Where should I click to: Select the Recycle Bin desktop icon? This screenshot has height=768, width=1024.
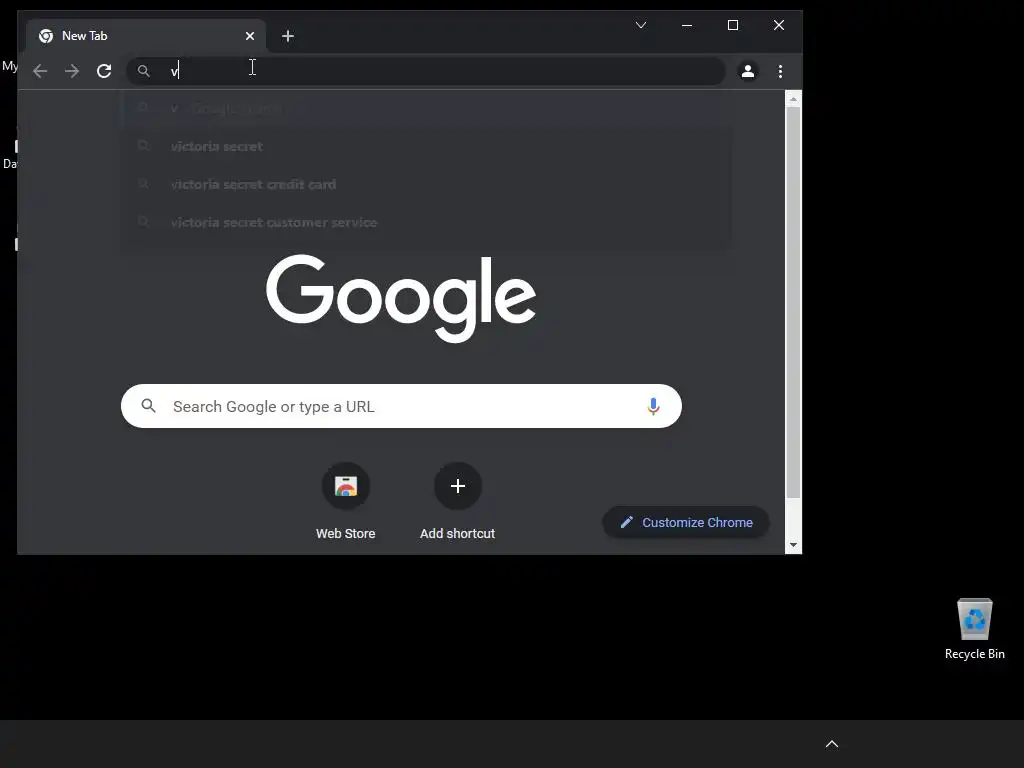pos(974,630)
